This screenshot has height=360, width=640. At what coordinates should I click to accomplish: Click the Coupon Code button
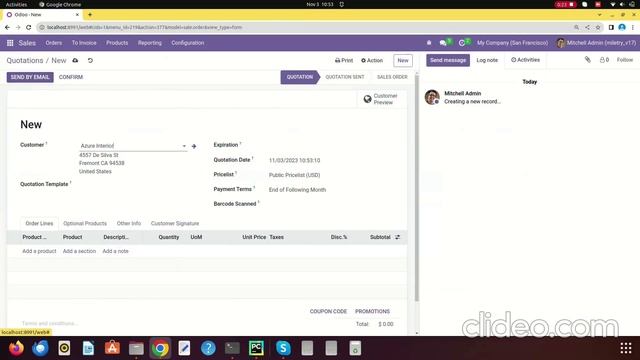click(328, 311)
